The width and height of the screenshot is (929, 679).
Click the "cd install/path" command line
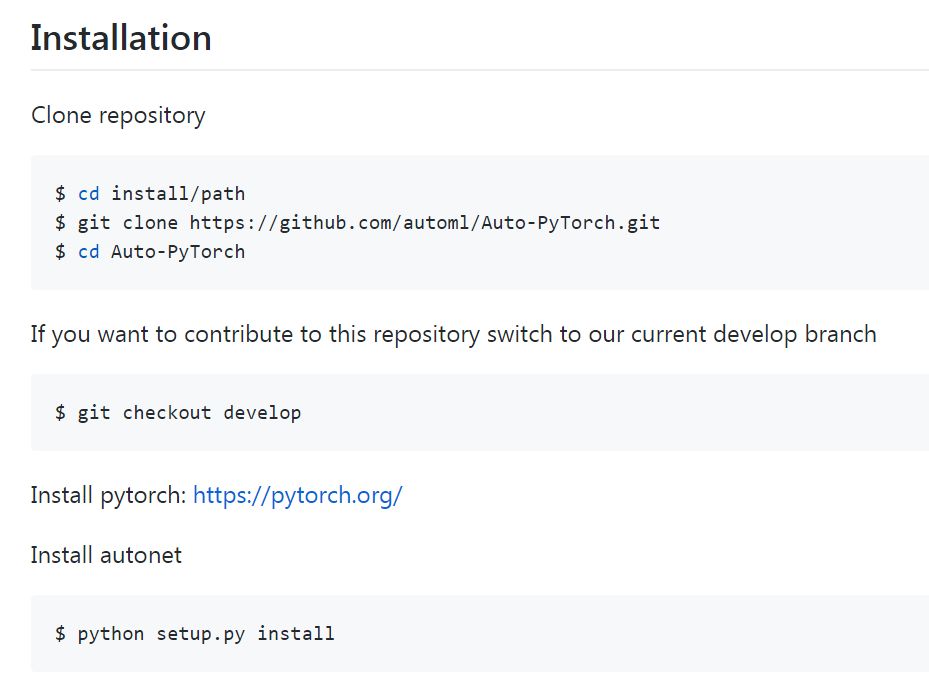[x=150, y=193]
